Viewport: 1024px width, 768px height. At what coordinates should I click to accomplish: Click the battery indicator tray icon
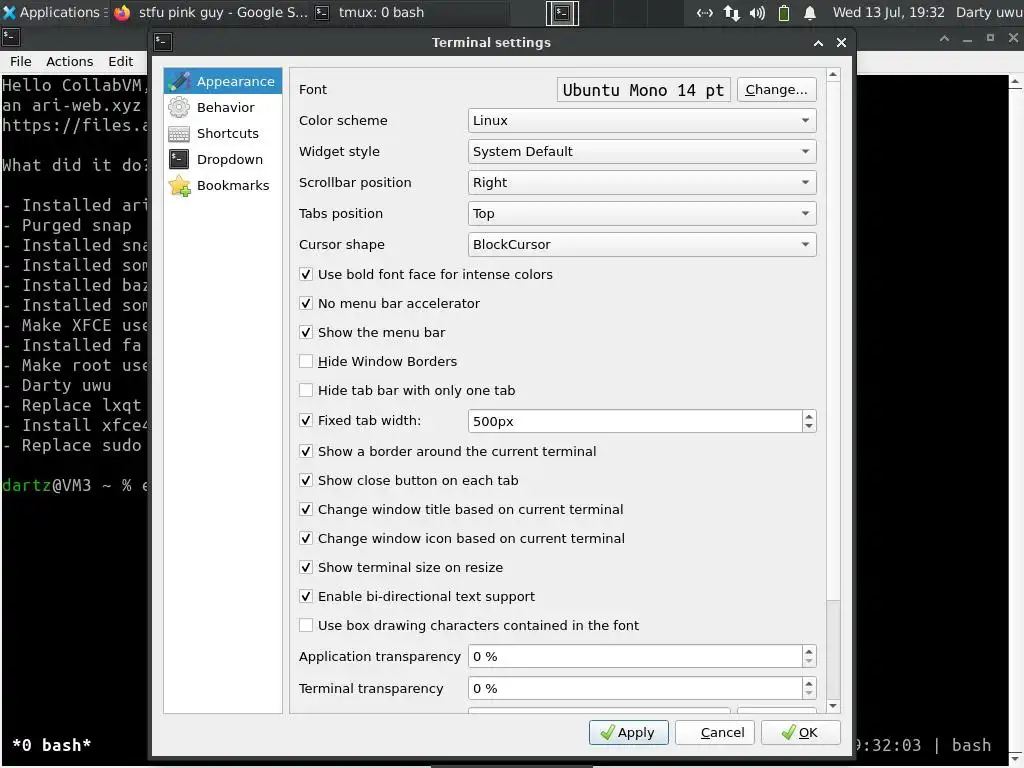pyautogui.click(x=784, y=12)
